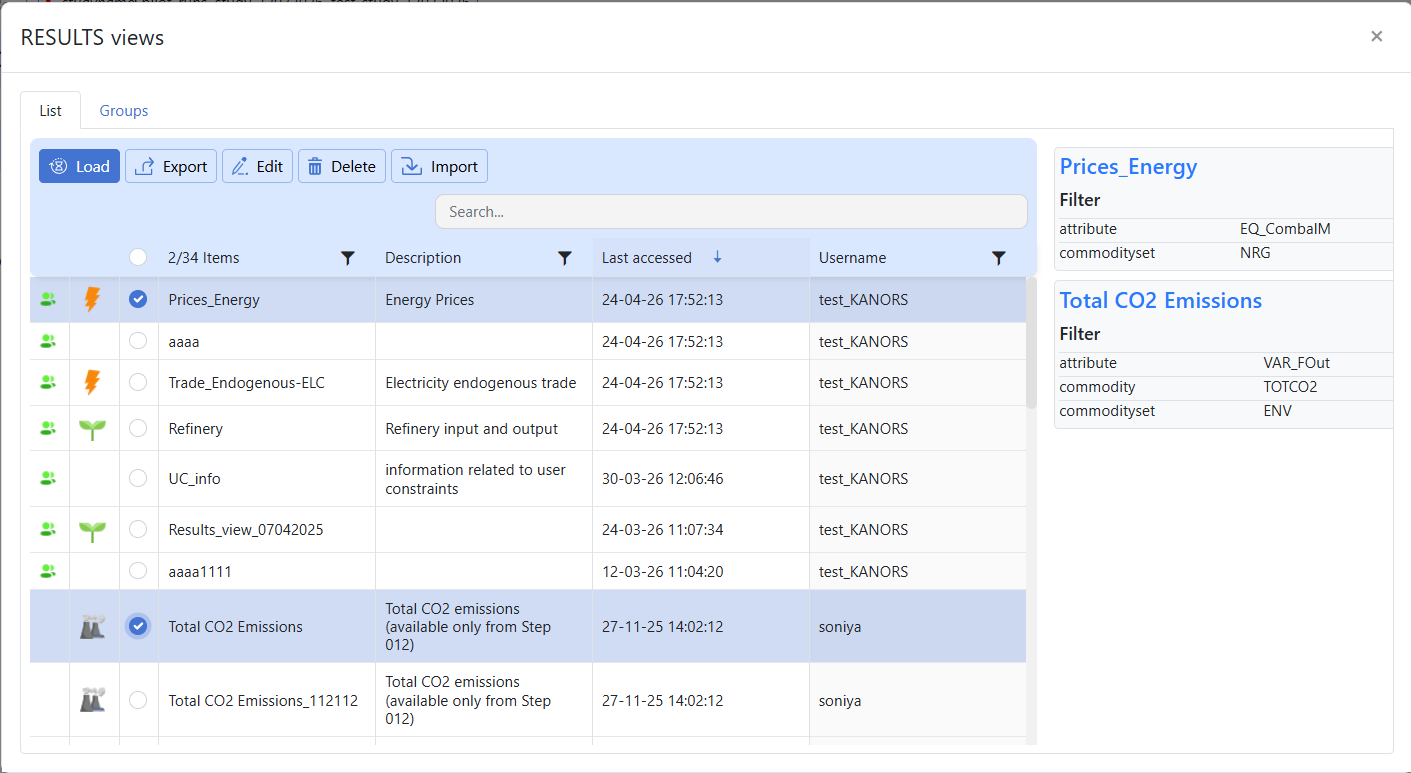The height and width of the screenshot is (773, 1411).
Task: Select the UC_info row checkbox
Action: (138, 478)
